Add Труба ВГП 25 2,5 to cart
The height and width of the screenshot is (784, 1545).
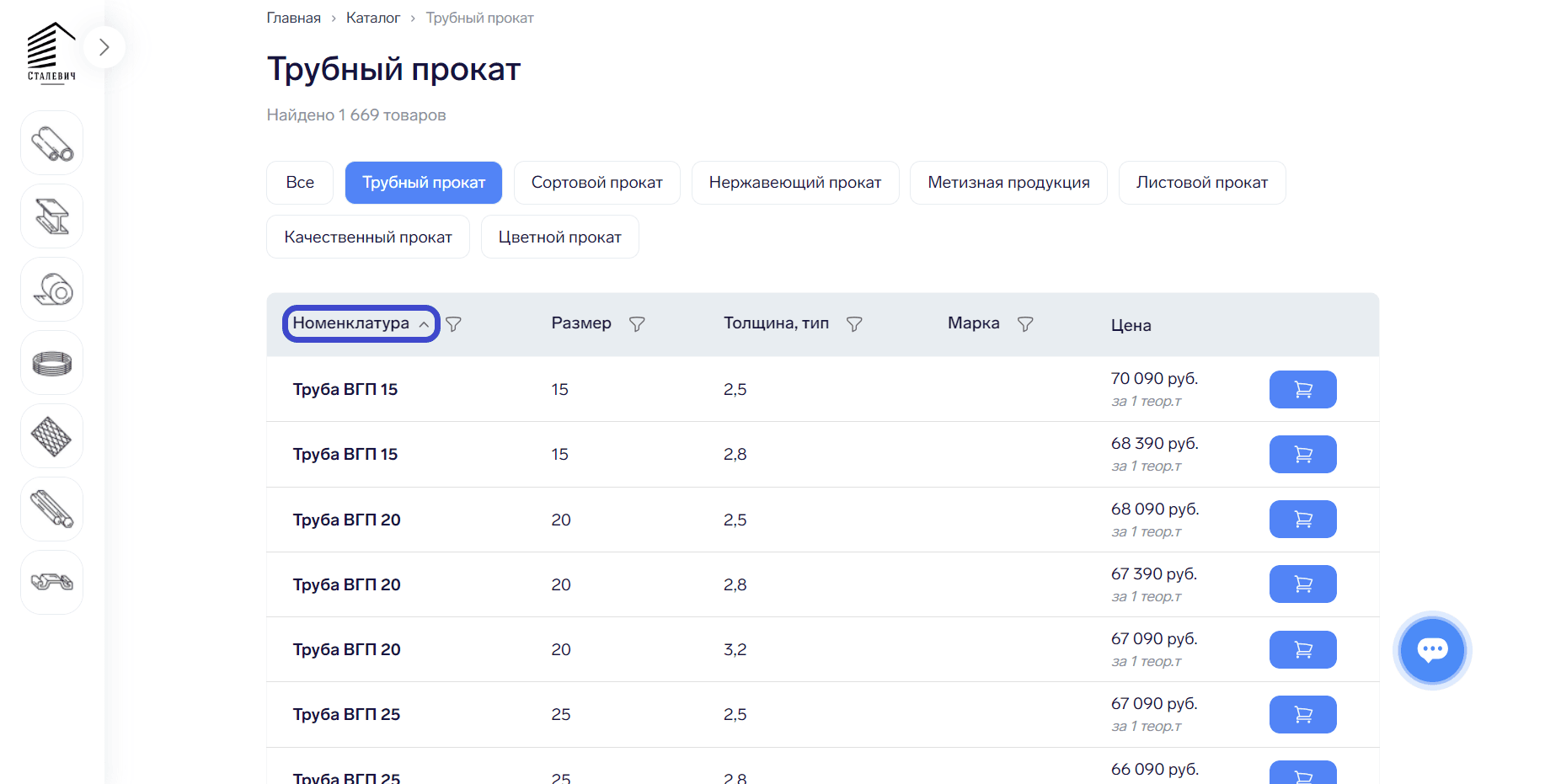[1302, 714]
